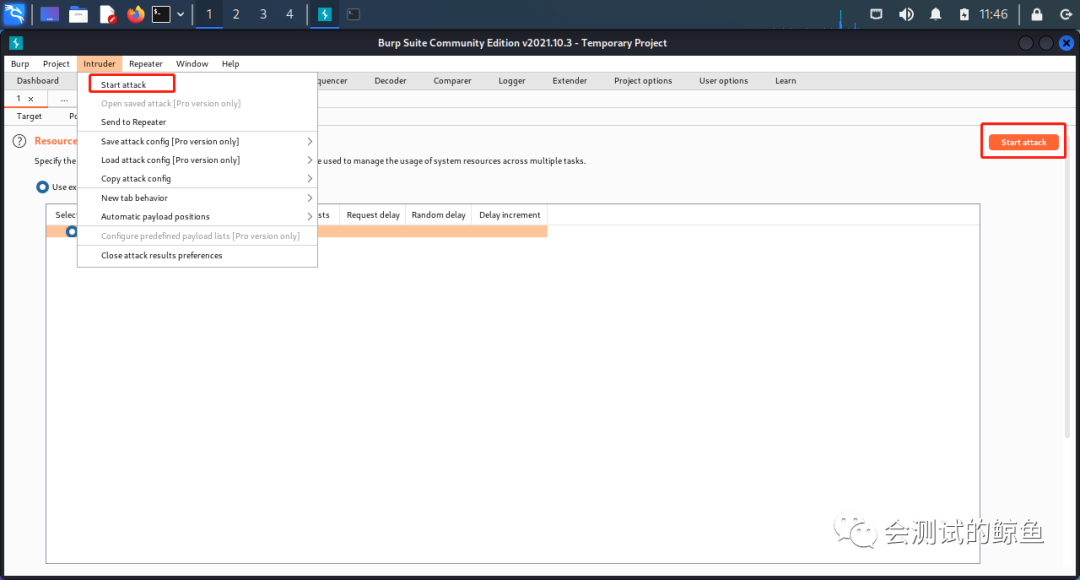The image size is (1080, 580).
Task: Switch to workspace 3
Action: [x=263, y=14]
